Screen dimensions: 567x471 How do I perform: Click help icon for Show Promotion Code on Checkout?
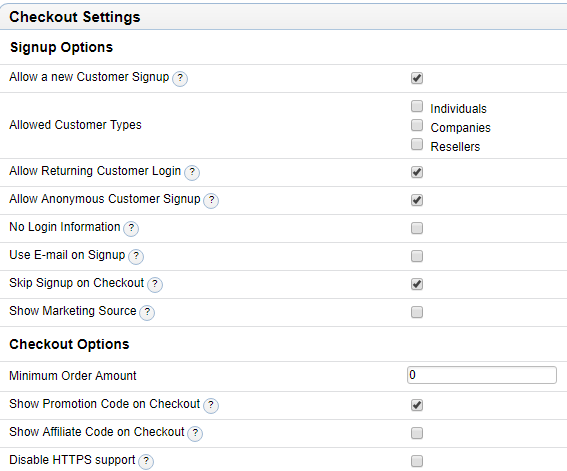point(211,405)
